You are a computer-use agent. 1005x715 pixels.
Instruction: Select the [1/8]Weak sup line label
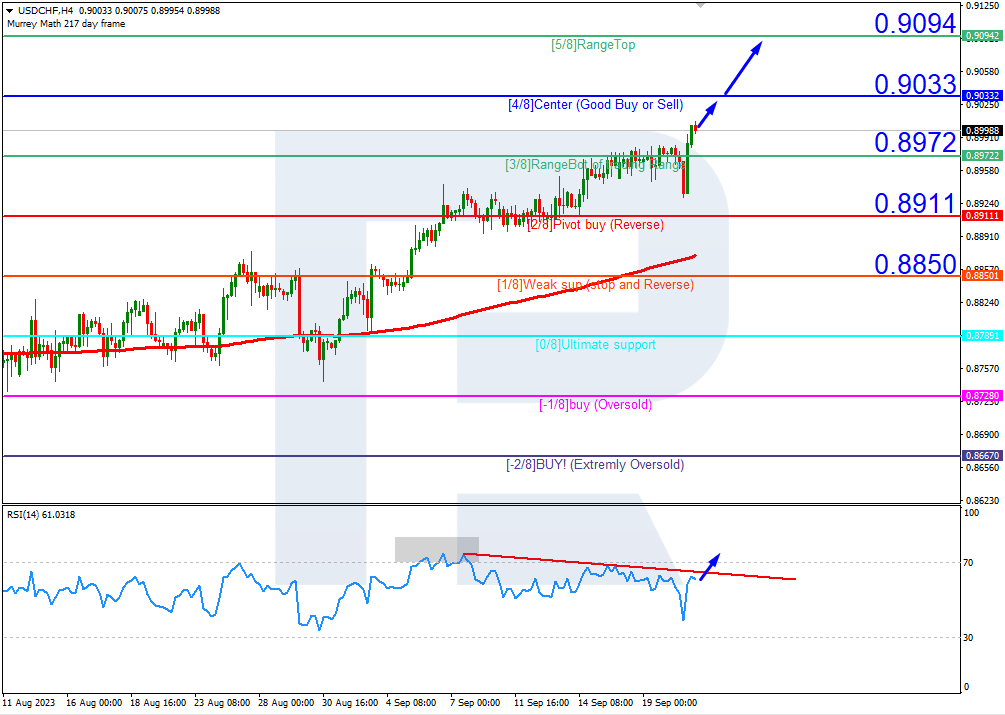coord(595,285)
